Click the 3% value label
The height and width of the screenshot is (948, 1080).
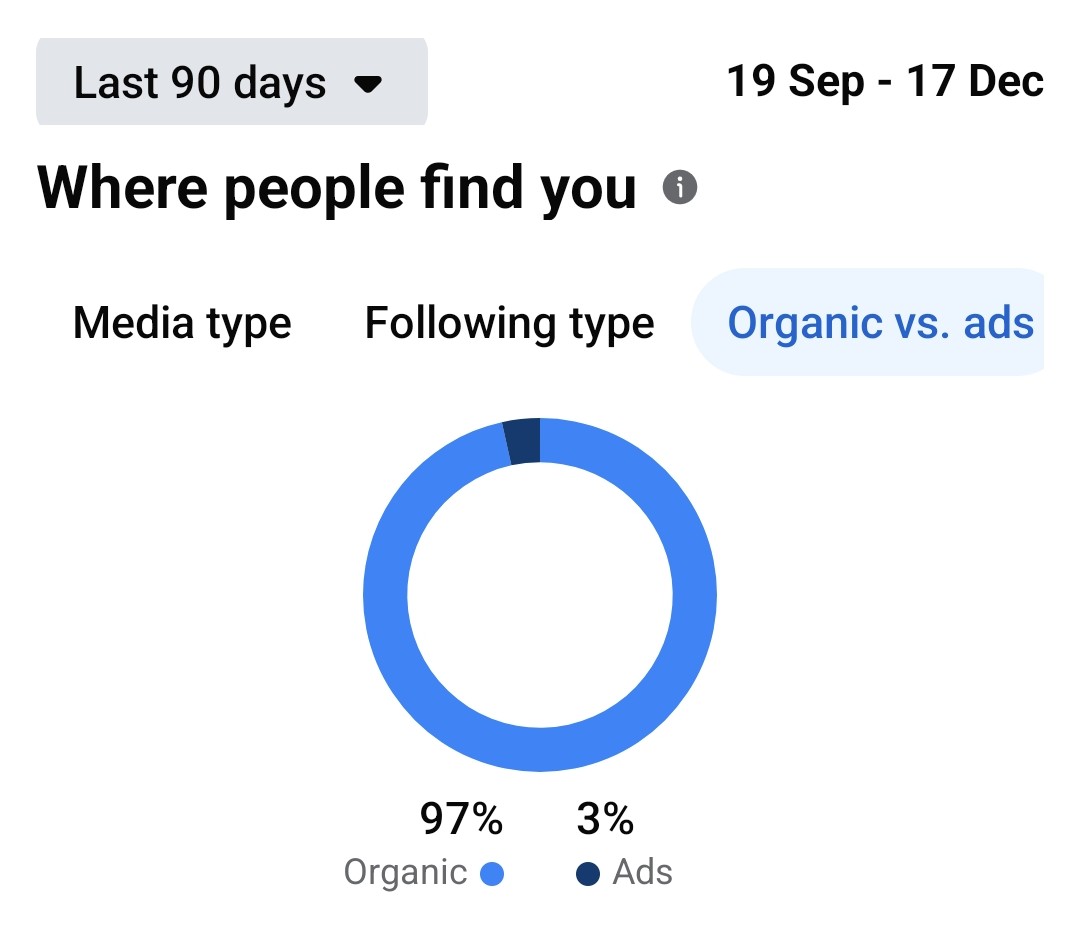(605, 820)
